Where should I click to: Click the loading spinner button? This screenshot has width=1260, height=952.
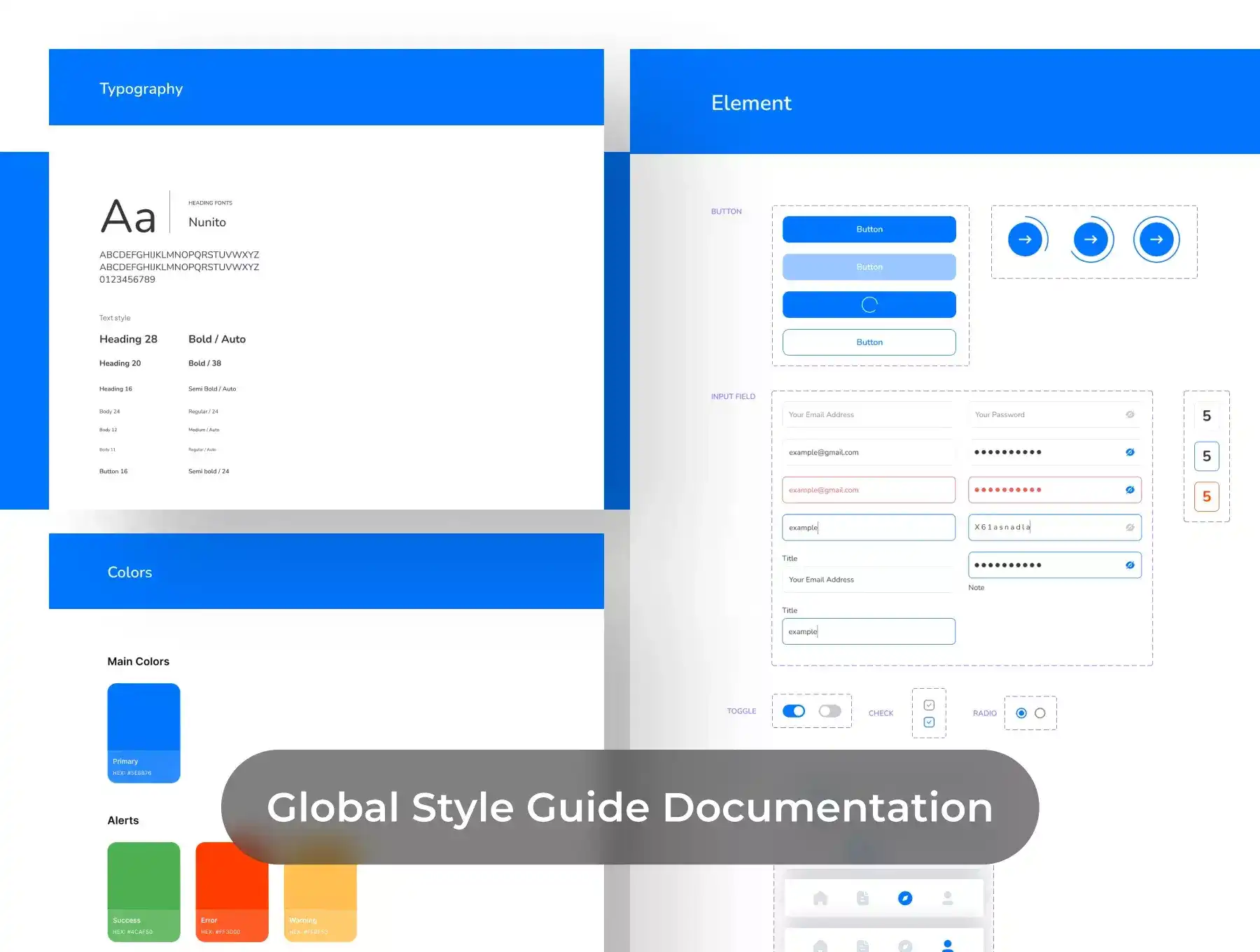(x=869, y=304)
